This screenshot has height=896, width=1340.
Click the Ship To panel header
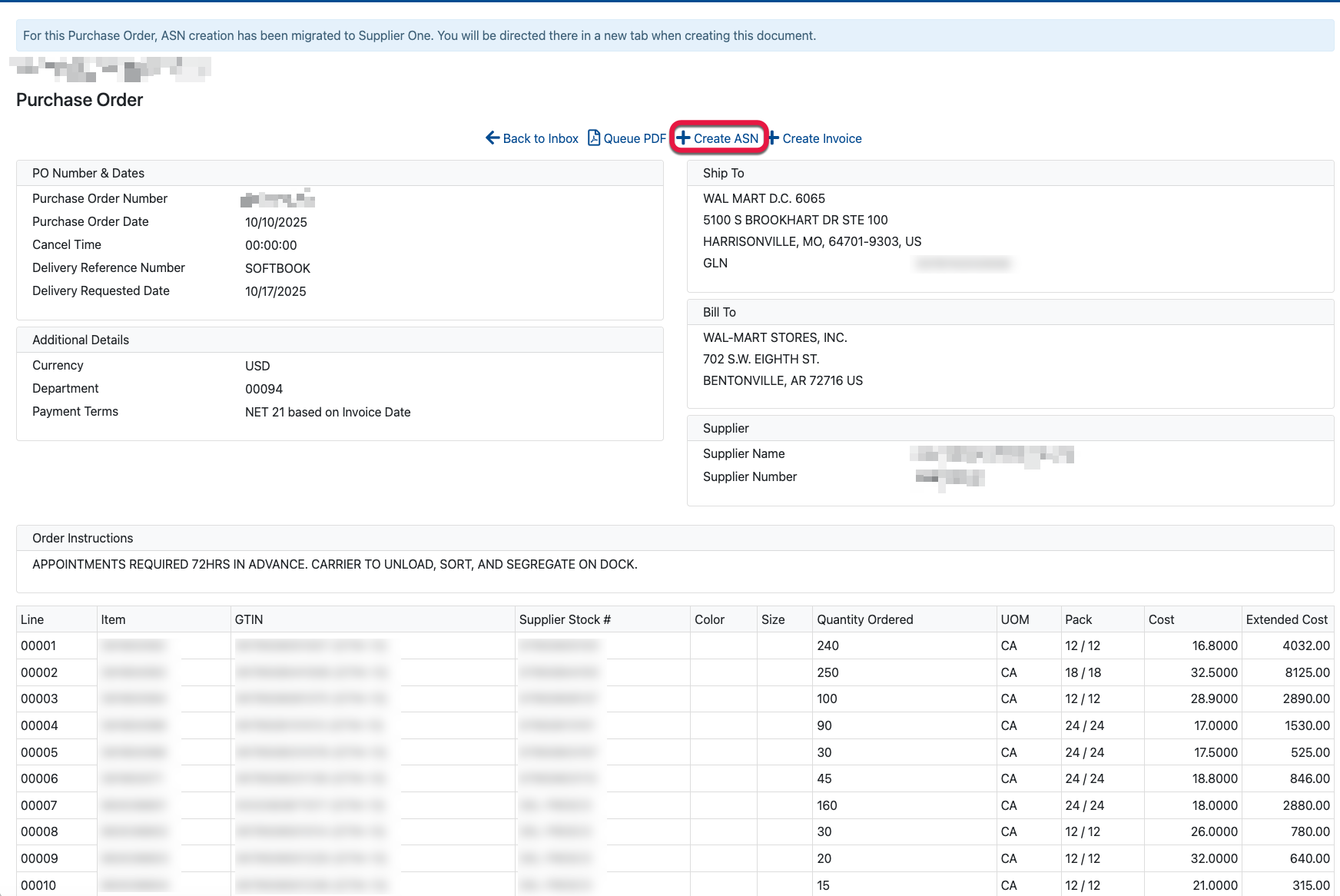pos(723,173)
